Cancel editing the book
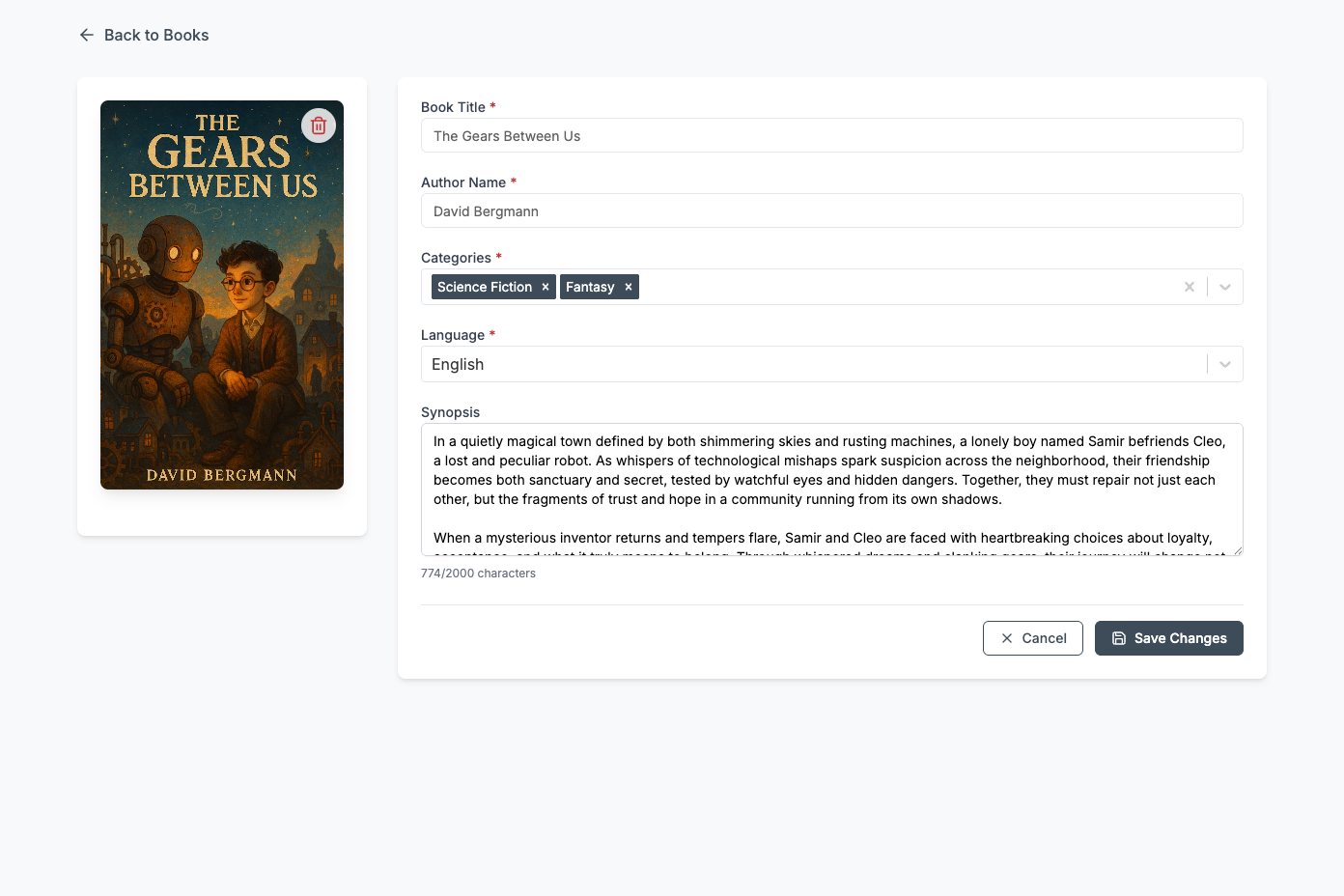Image resolution: width=1344 pixels, height=896 pixels. 1033,638
